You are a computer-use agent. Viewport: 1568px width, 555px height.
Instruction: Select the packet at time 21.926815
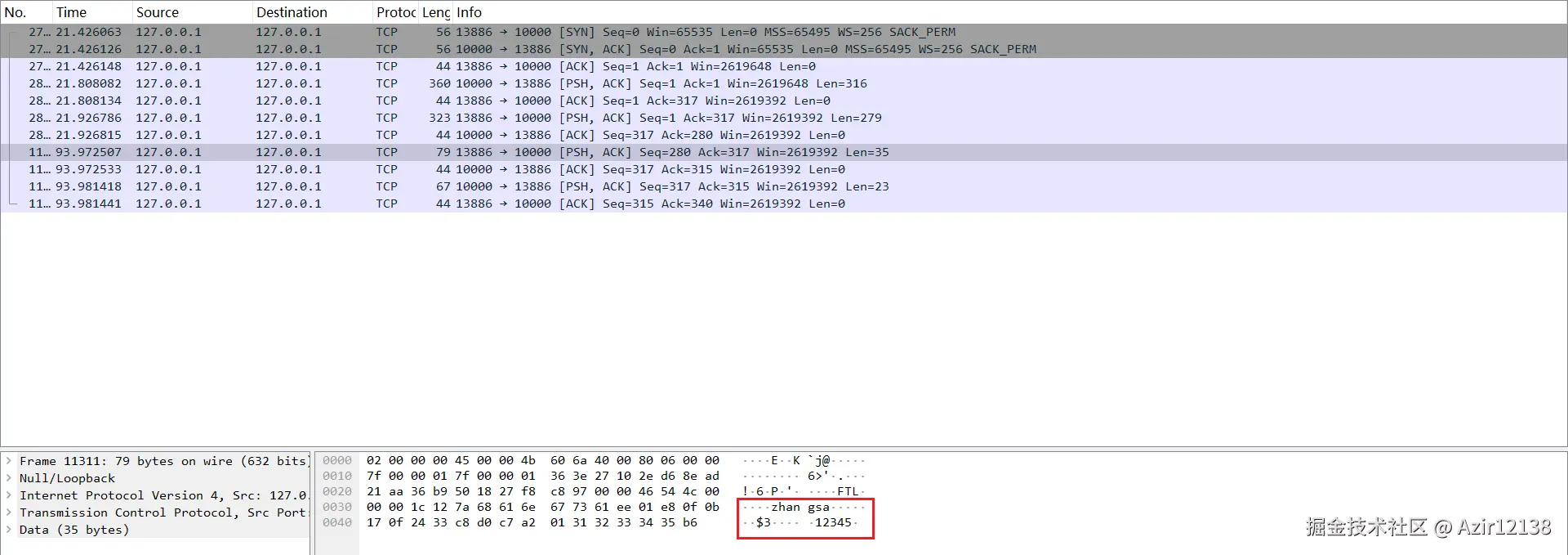coord(784,135)
